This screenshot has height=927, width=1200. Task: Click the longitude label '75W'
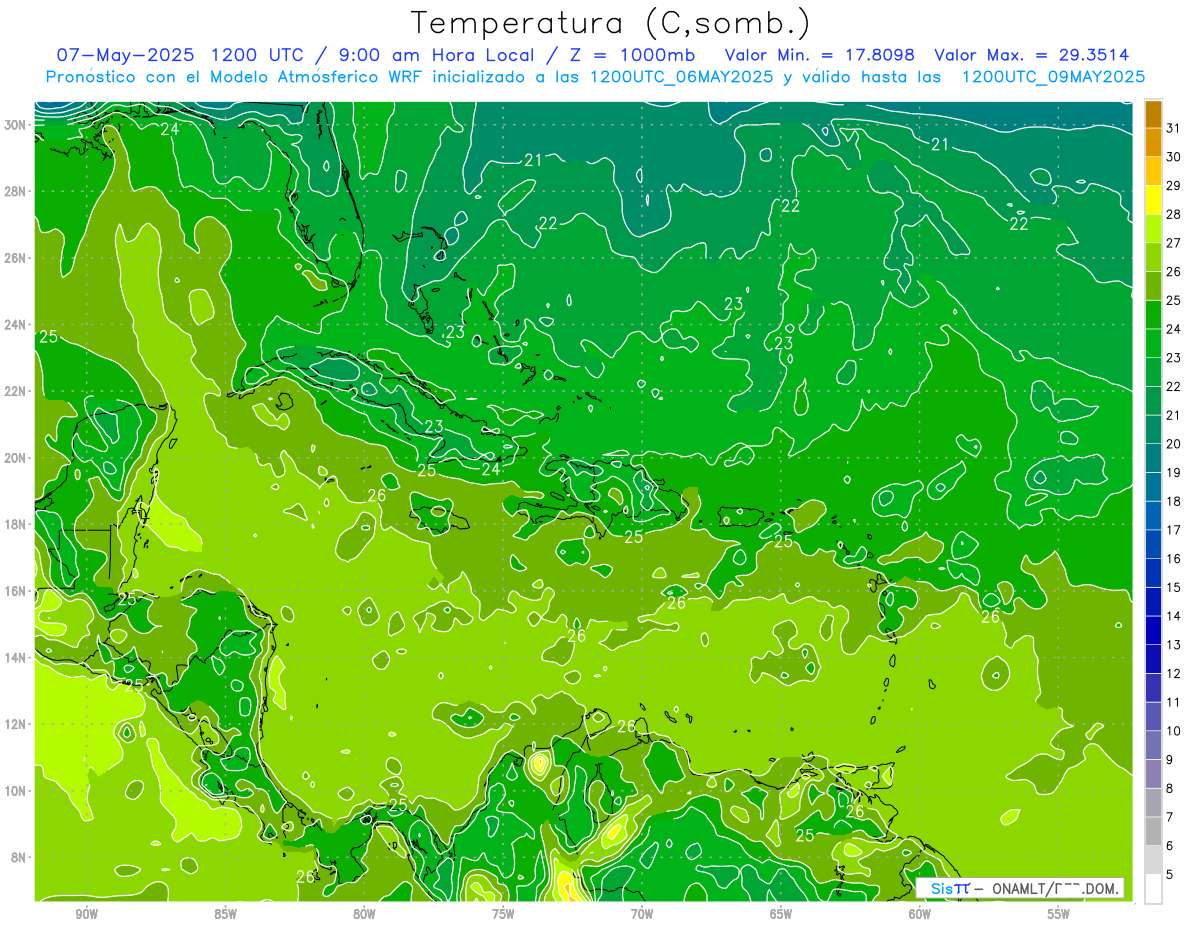tap(503, 913)
